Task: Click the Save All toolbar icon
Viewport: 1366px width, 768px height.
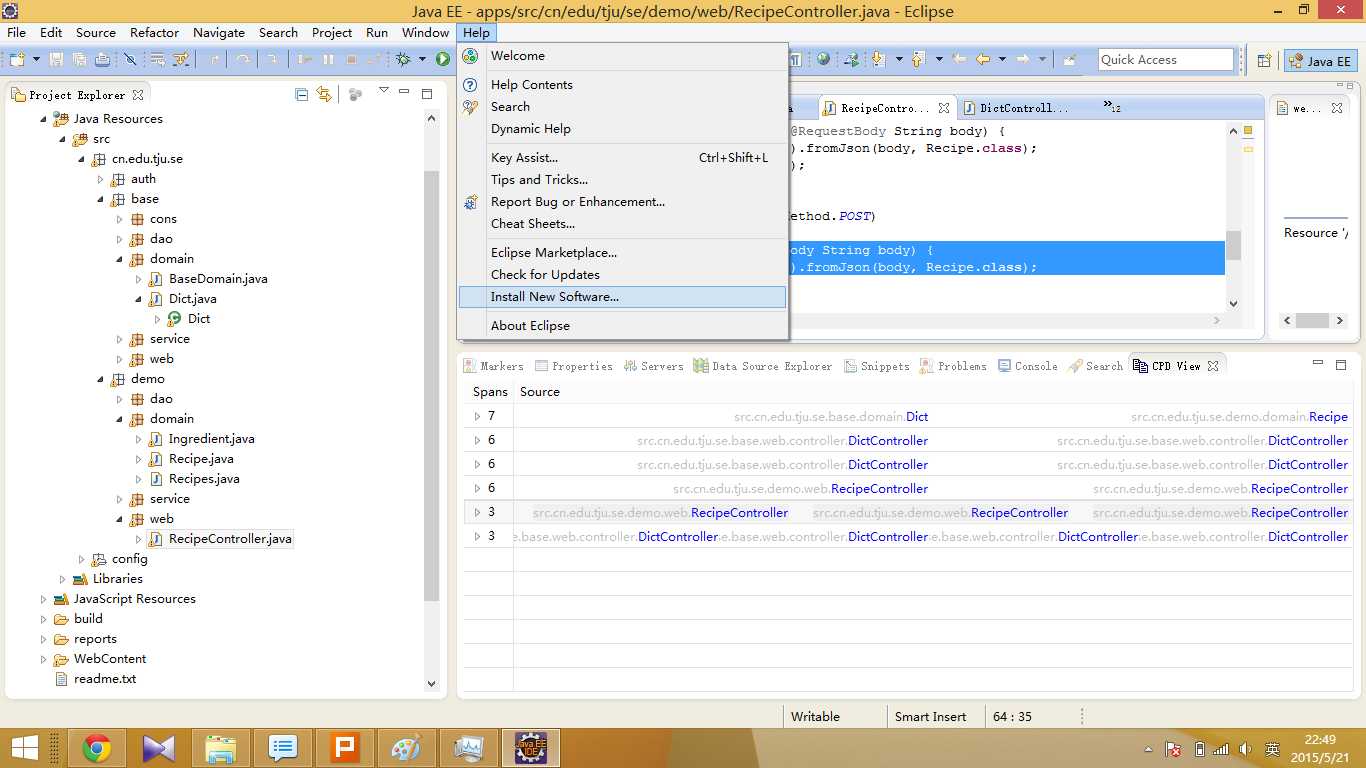Action: [x=79, y=60]
